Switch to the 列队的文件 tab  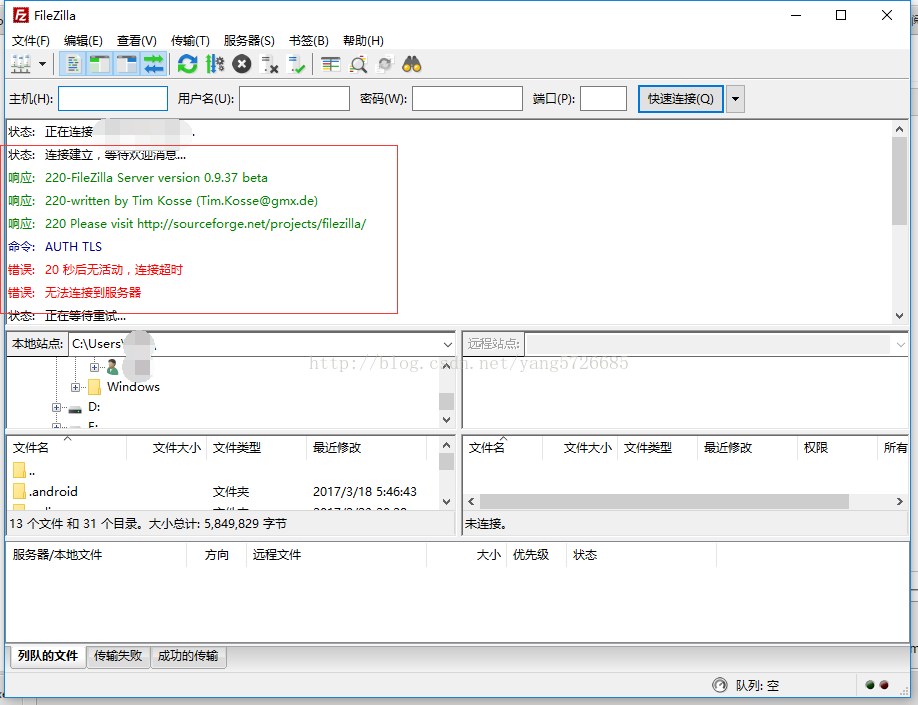click(x=47, y=656)
